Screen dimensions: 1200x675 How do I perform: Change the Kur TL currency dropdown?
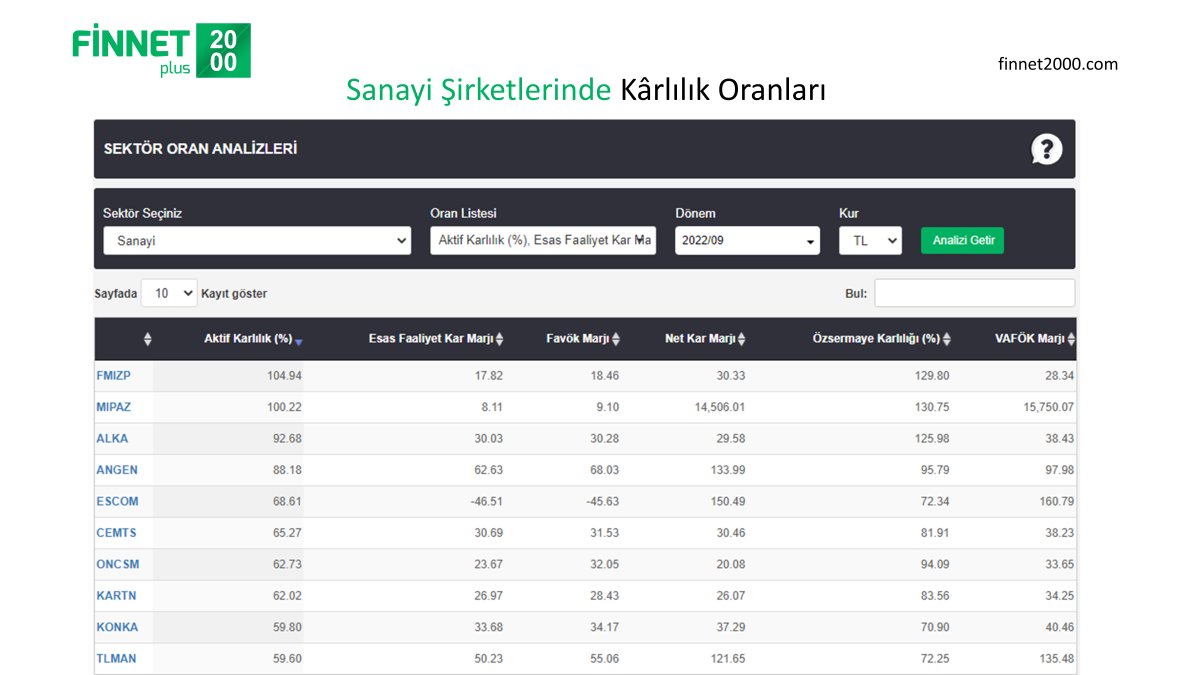click(x=870, y=241)
